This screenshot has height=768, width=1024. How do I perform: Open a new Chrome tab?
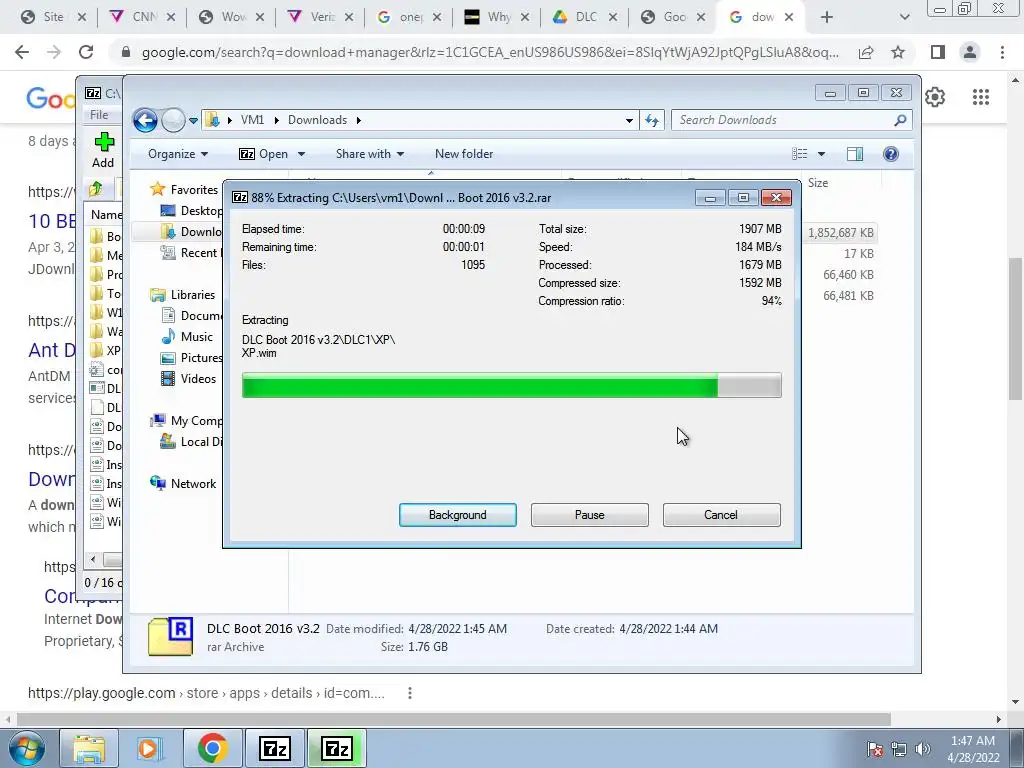pos(827,17)
